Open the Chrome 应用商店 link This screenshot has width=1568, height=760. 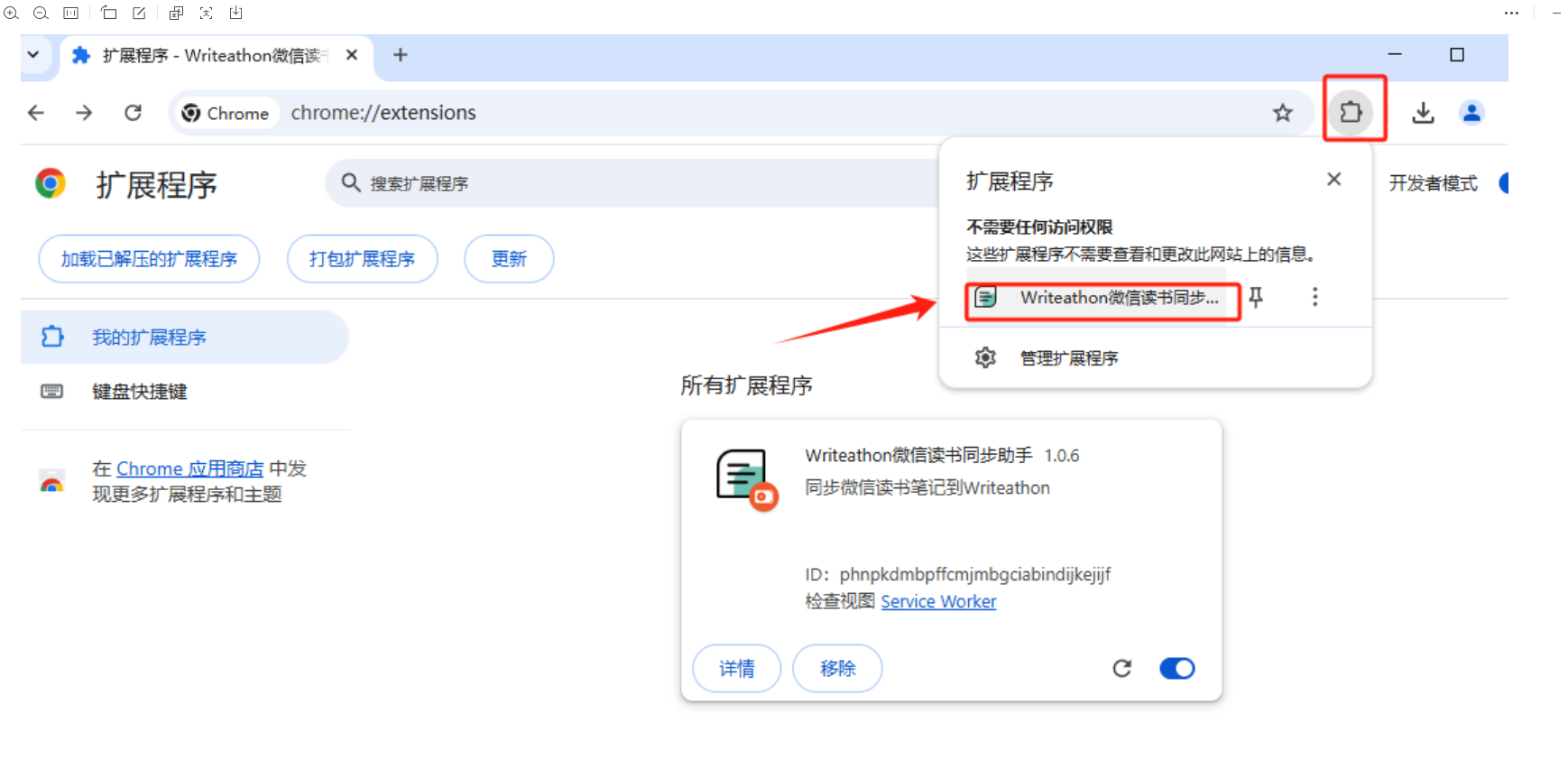[x=189, y=468]
